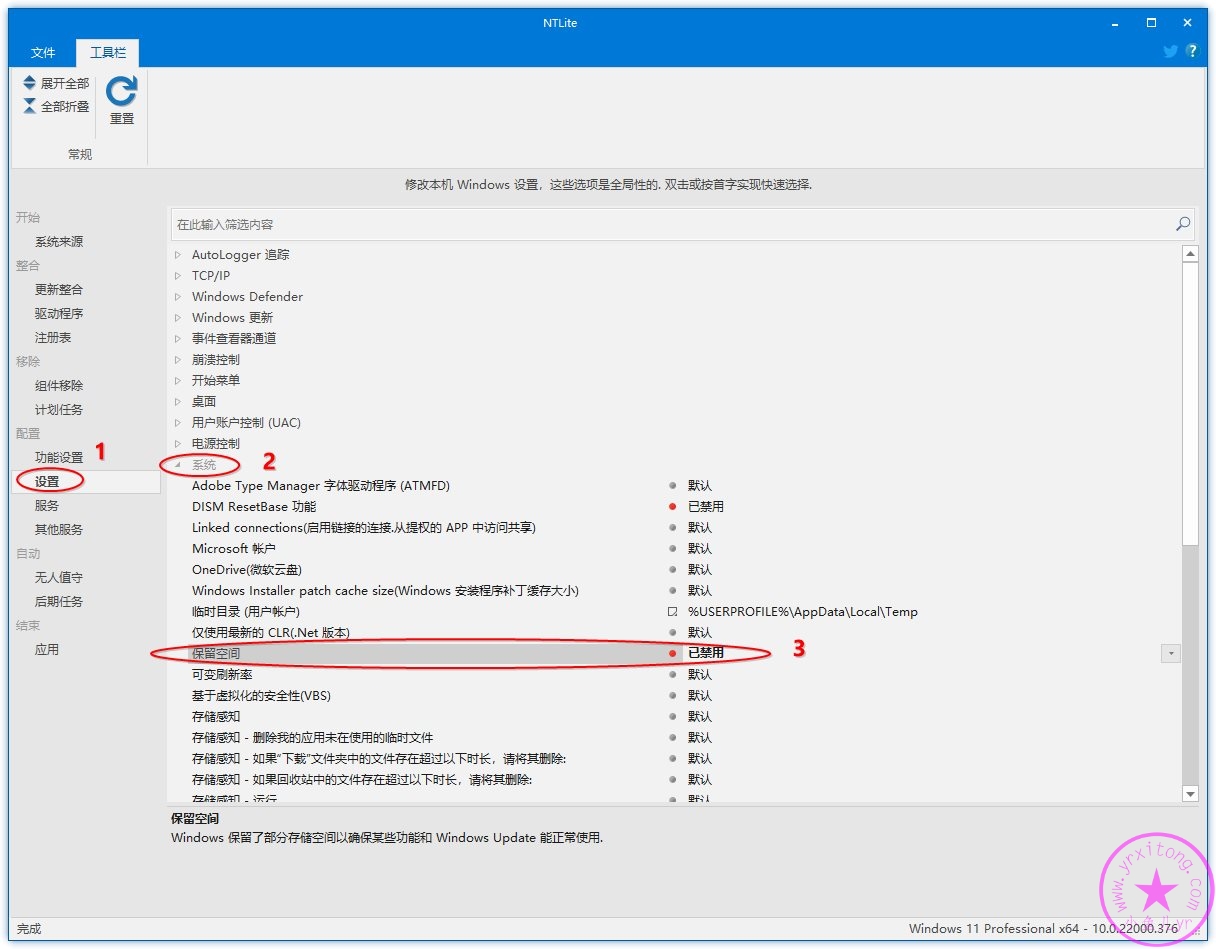The height and width of the screenshot is (949, 1216).
Task: Click the red status dot for 保留空间
Action: tap(673, 653)
